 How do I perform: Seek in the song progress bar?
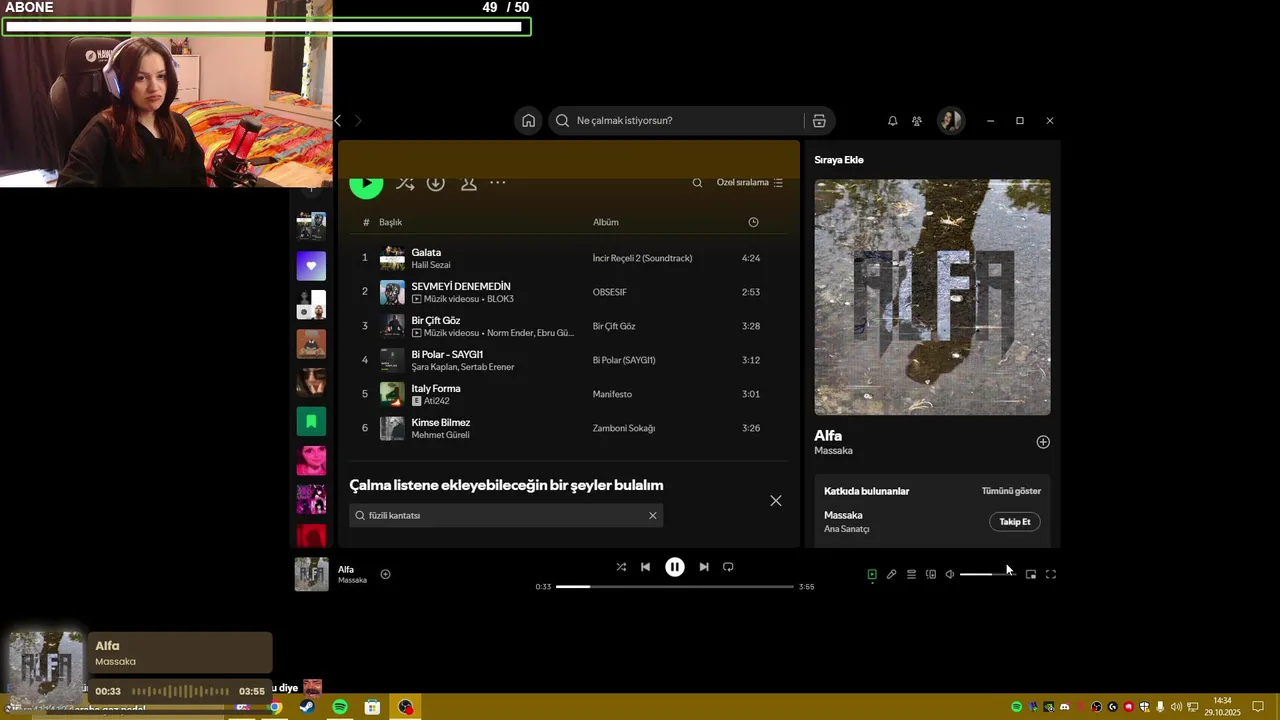coord(675,587)
